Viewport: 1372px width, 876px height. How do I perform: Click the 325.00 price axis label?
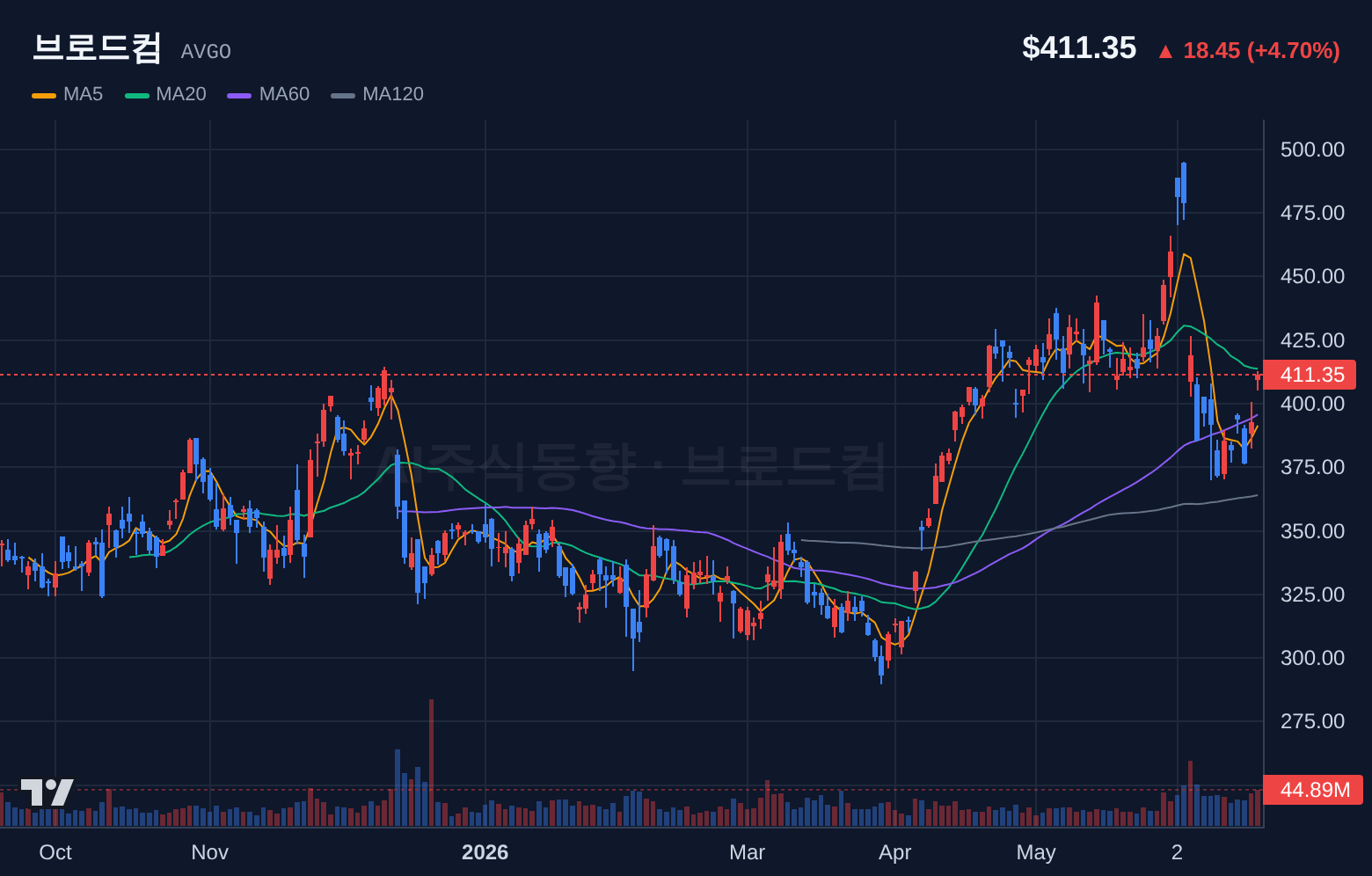click(1312, 595)
